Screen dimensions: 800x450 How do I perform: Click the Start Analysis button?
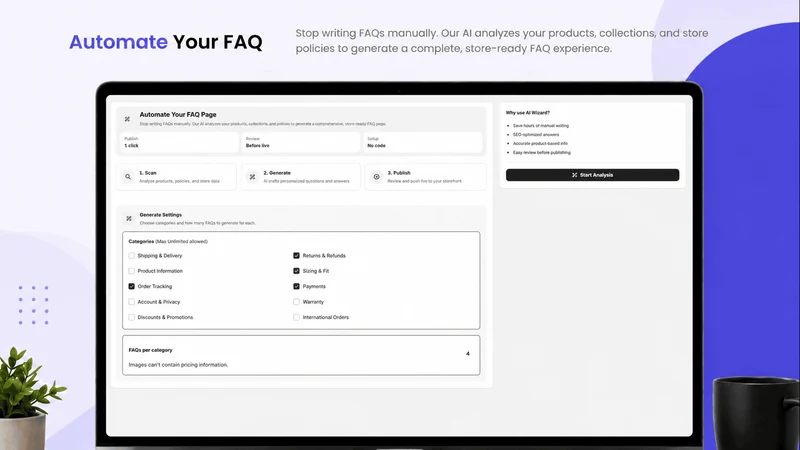tap(592, 175)
